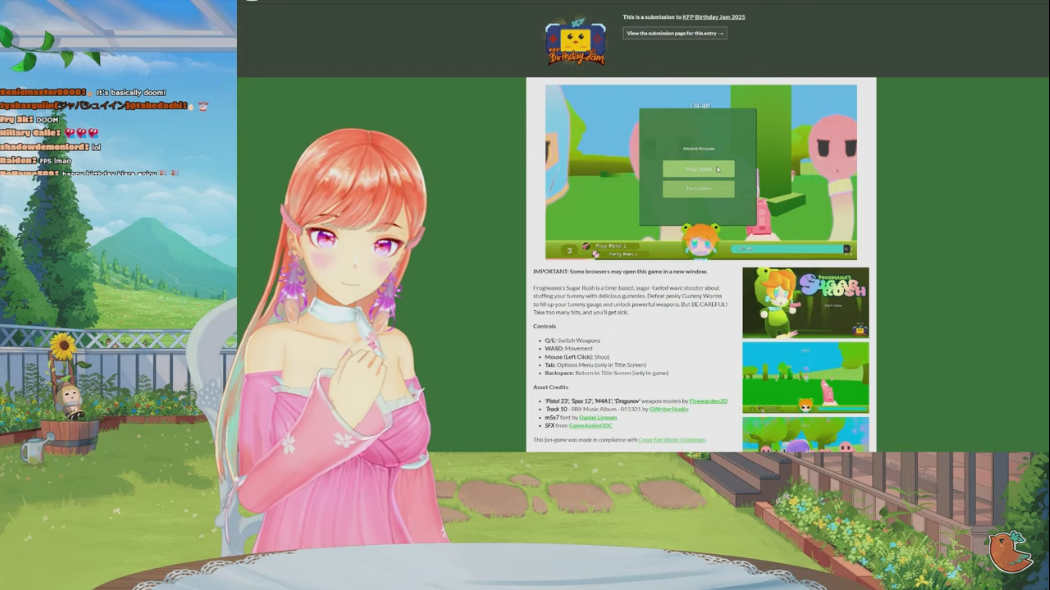Open the Daniel Linssen font credit link

point(597,417)
